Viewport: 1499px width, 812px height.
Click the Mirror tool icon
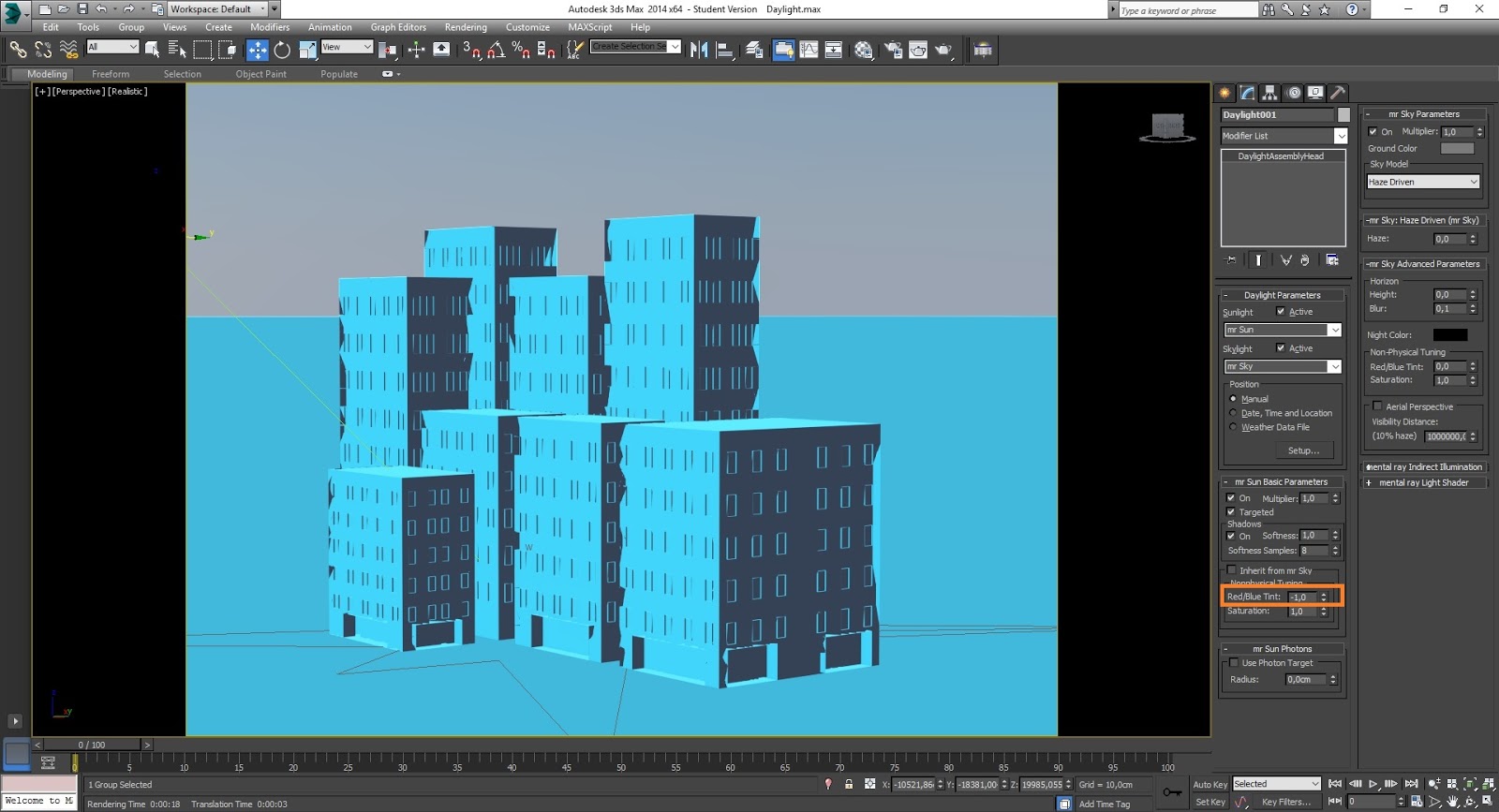tap(699, 50)
